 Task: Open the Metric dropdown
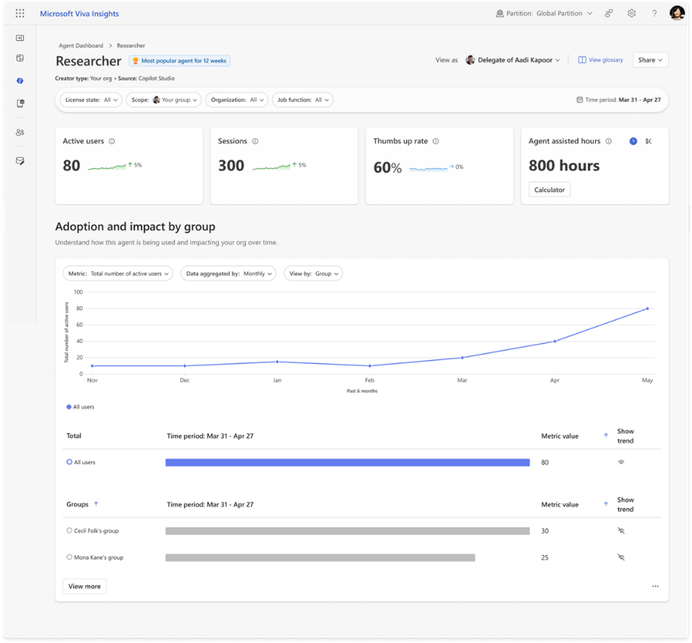point(118,274)
